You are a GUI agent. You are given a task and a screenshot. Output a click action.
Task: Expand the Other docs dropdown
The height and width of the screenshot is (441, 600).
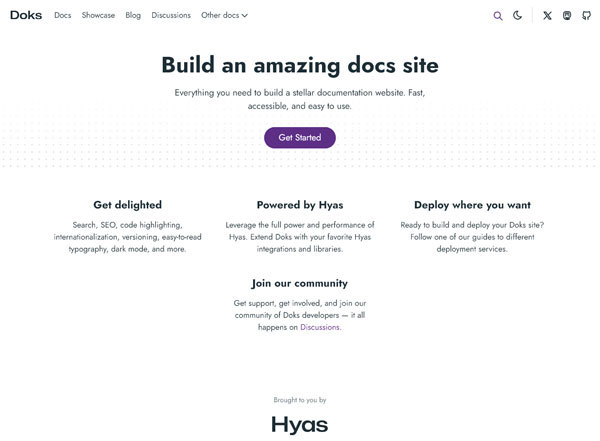pyautogui.click(x=224, y=15)
